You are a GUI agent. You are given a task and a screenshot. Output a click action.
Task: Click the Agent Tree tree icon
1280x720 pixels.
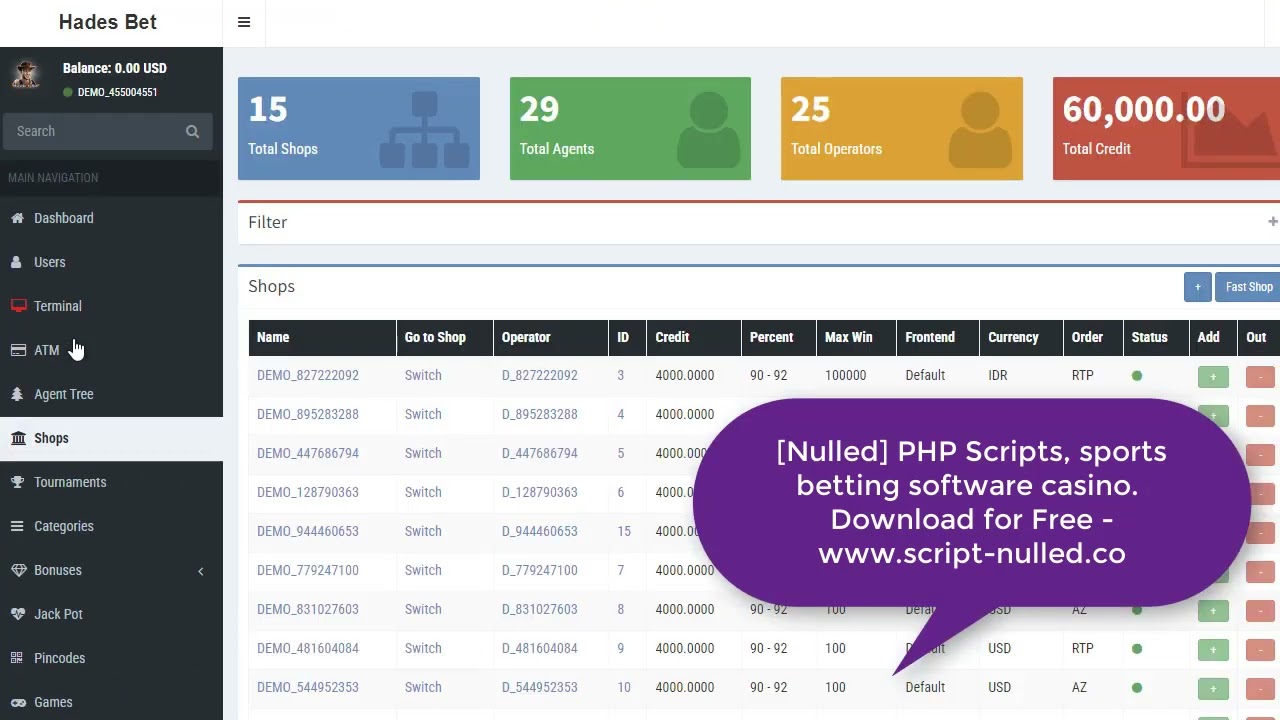(17, 394)
